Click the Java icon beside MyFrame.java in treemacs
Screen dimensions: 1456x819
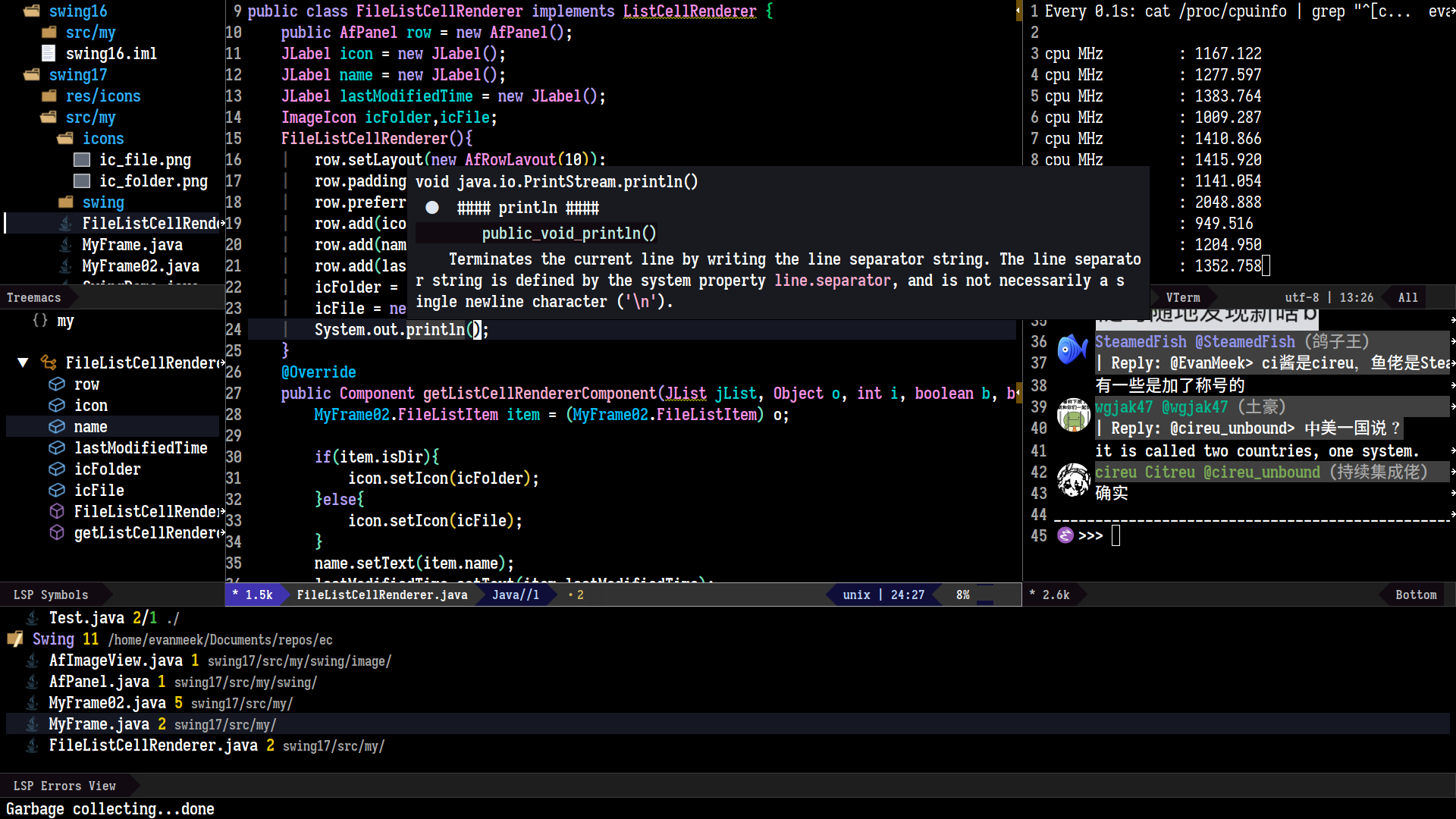coord(66,245)
